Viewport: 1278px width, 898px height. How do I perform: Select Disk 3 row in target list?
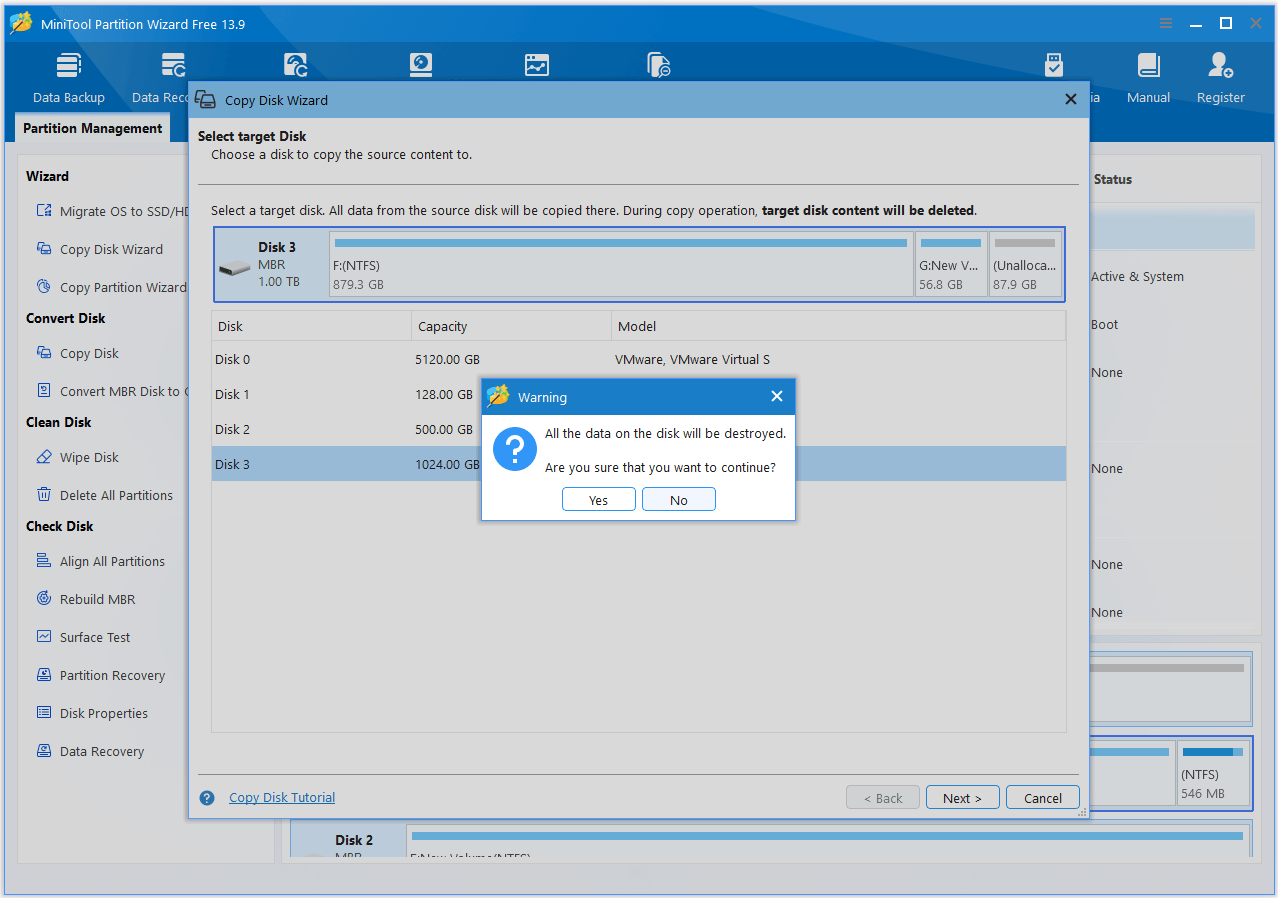tap(638, 464)
